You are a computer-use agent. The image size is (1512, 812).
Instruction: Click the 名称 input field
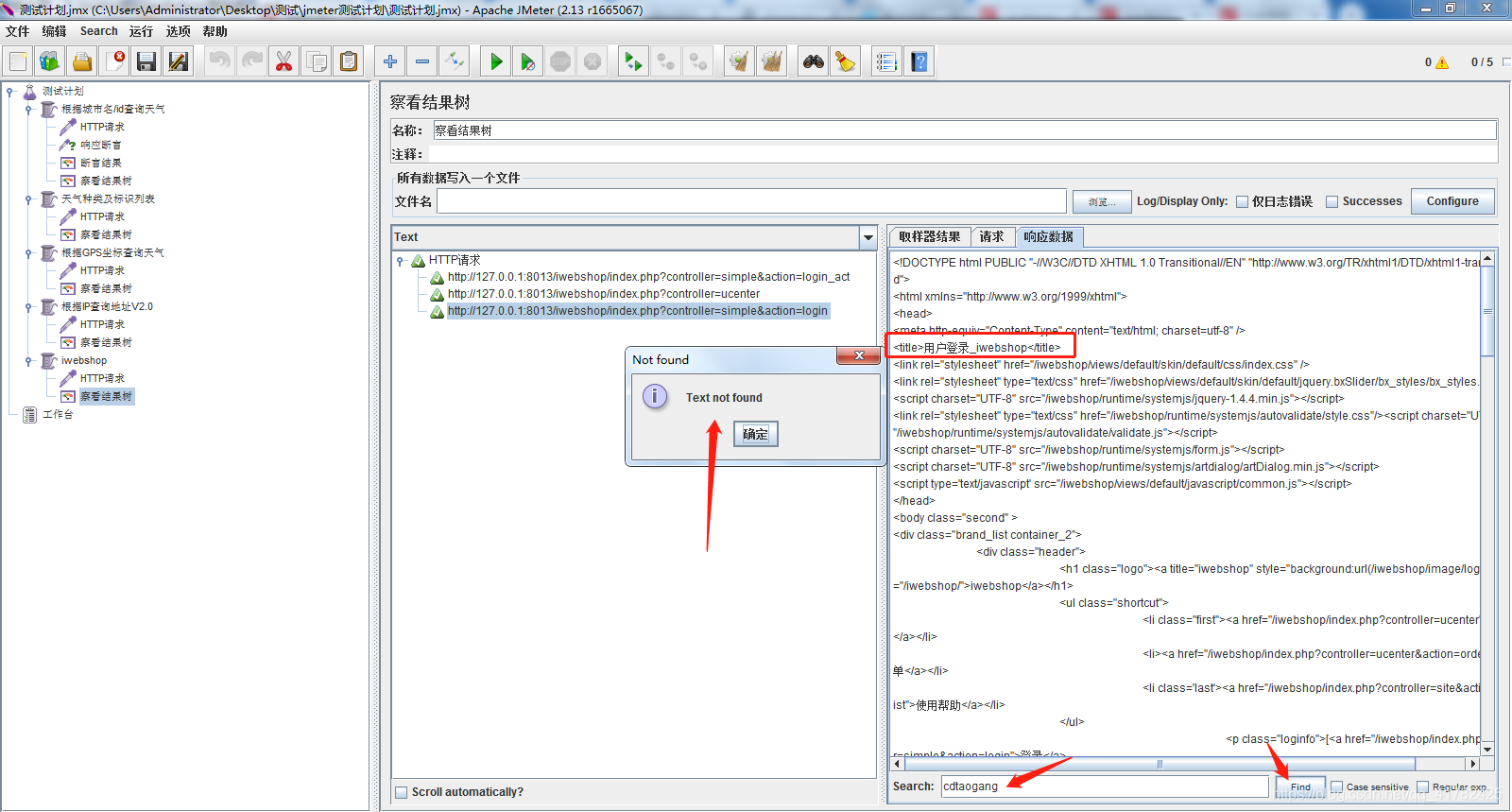click(965, 130)
